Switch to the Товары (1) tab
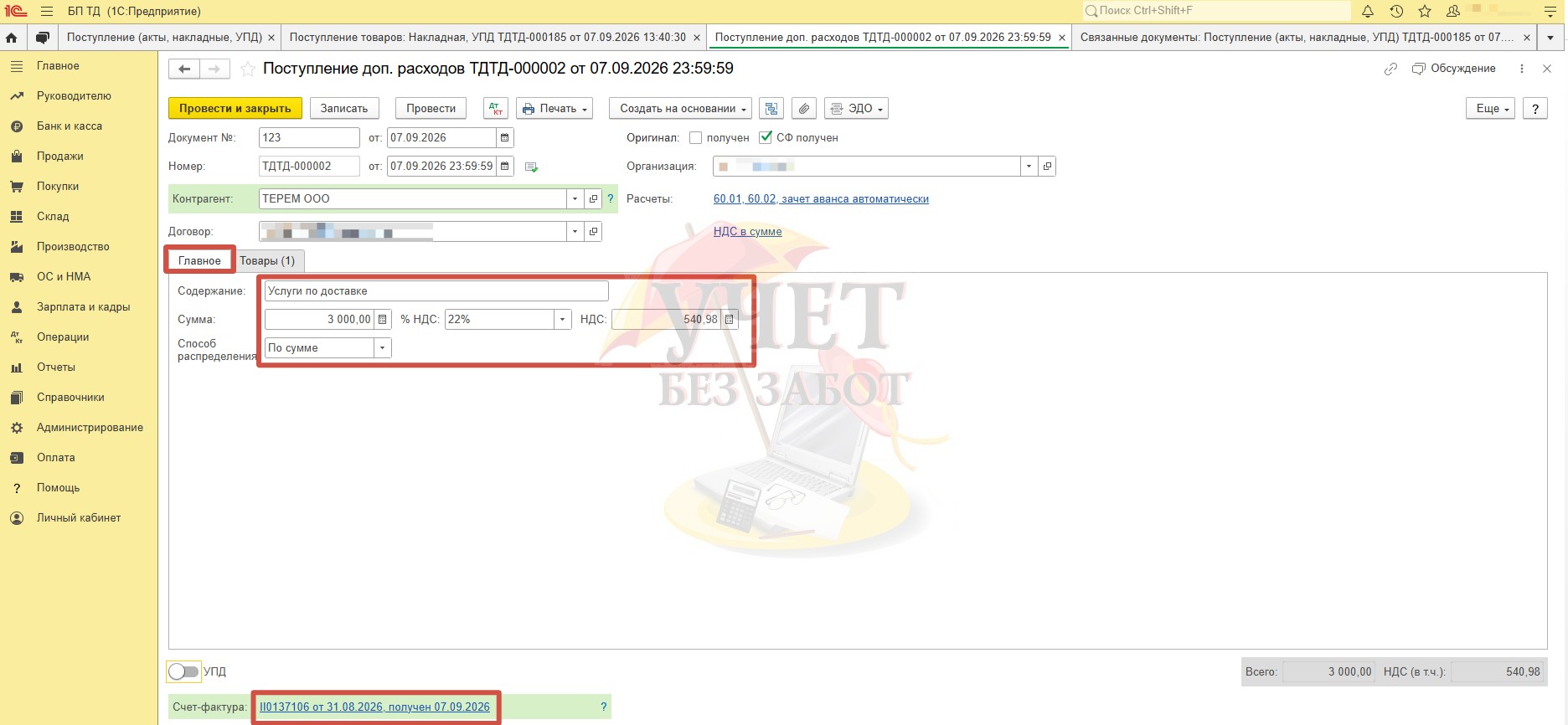The width and height of the screenshot is (1568, 725). pyautogui.click(x=267, y=260)
